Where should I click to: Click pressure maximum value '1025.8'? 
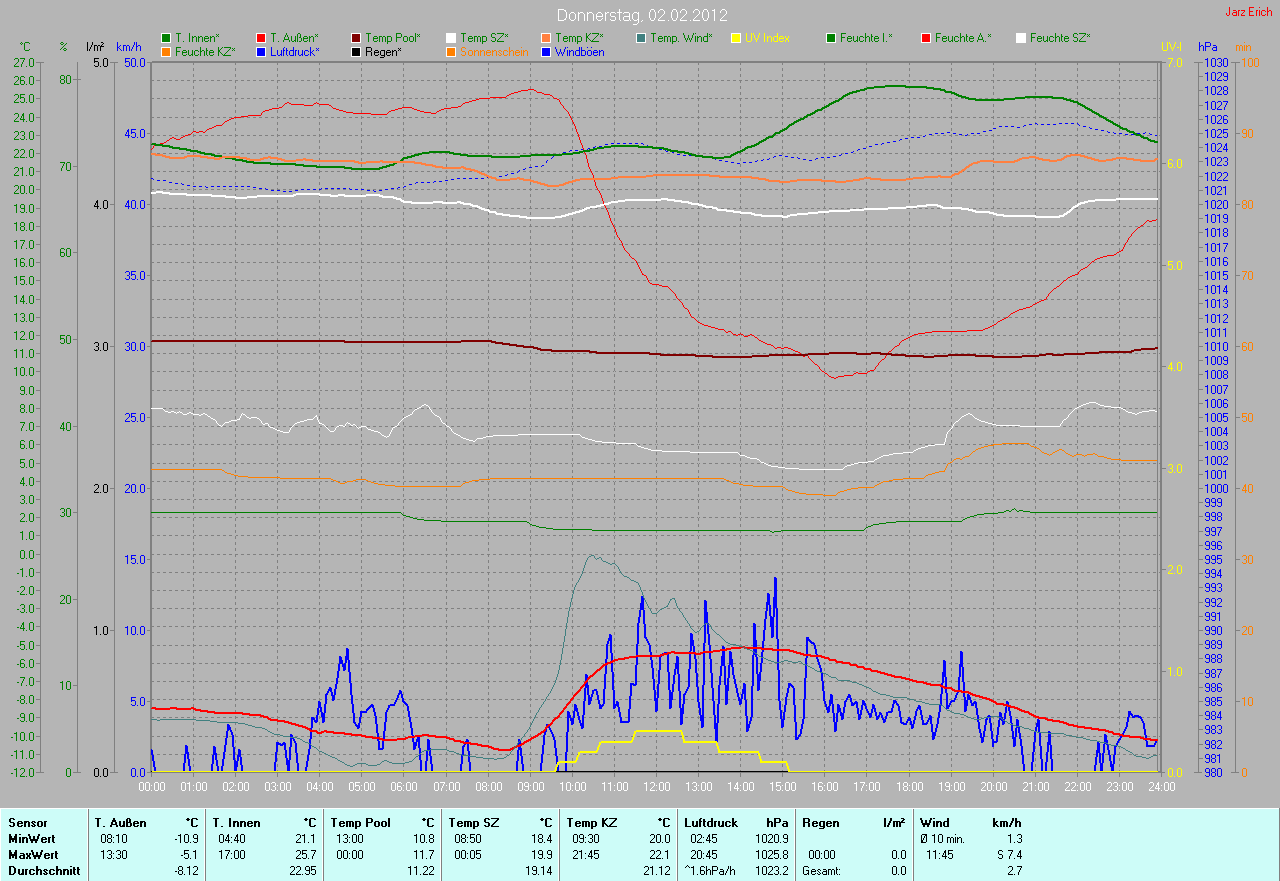(772, 855)
